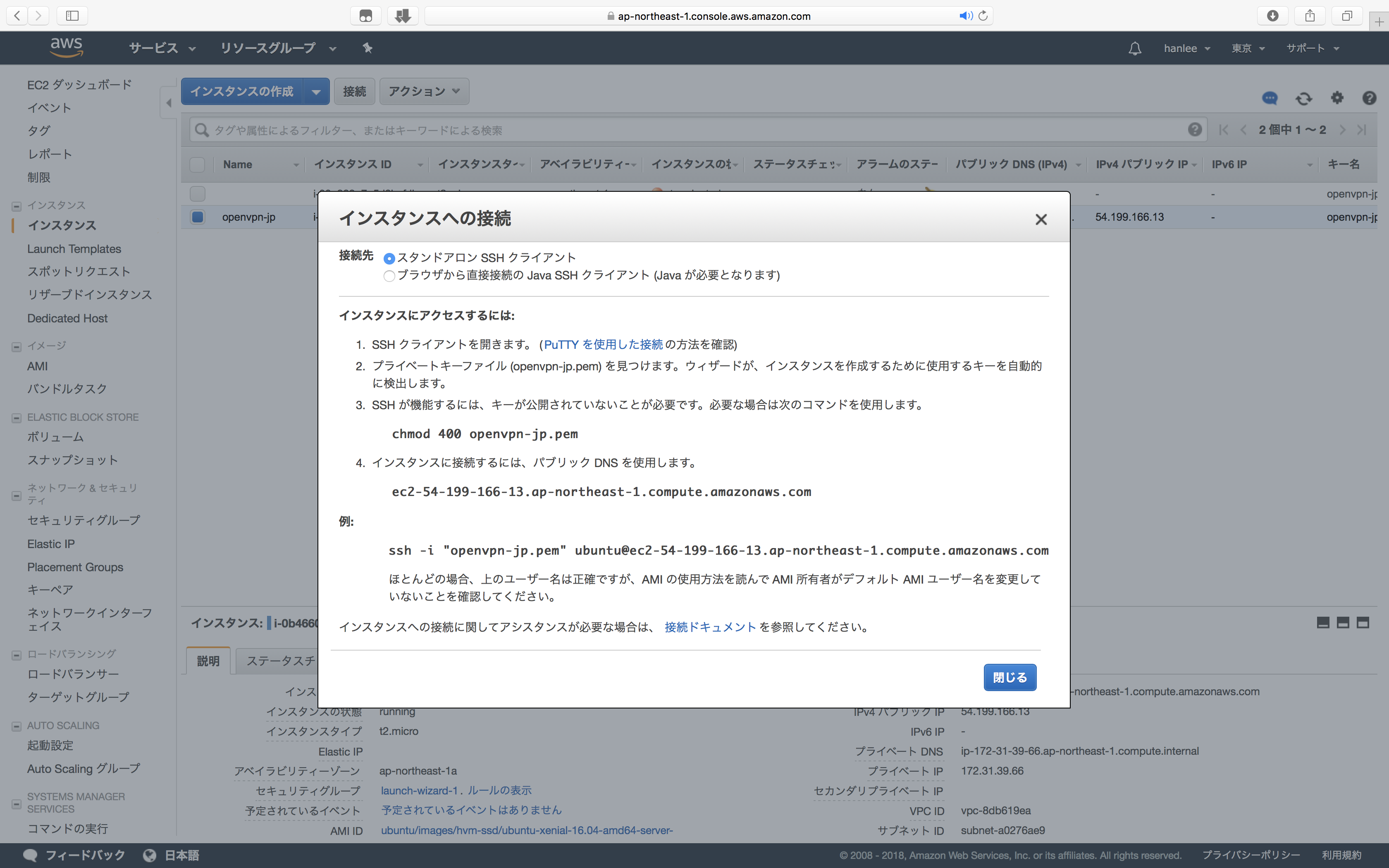Go to first page of instances
Image resolution: width=1389 pixels, height=868 pixels.
point(1223,130)
